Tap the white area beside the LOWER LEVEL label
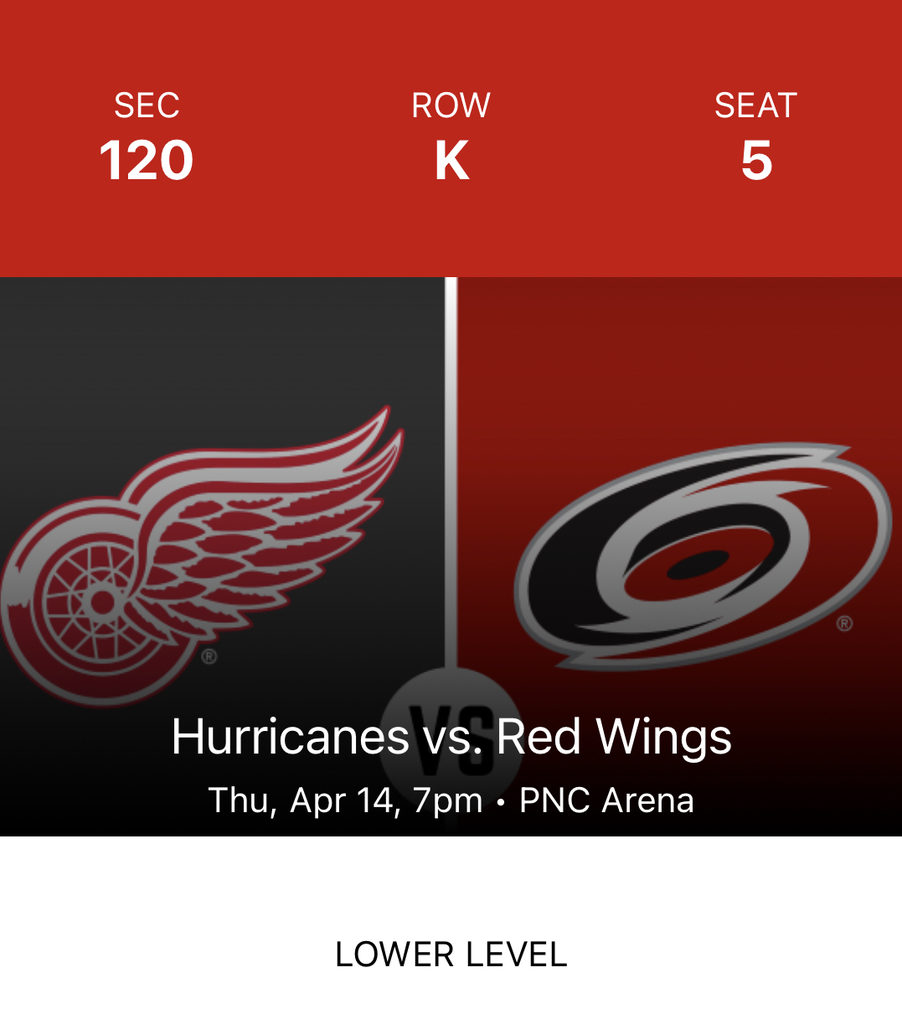902x1024 pixels. point(750,954)
